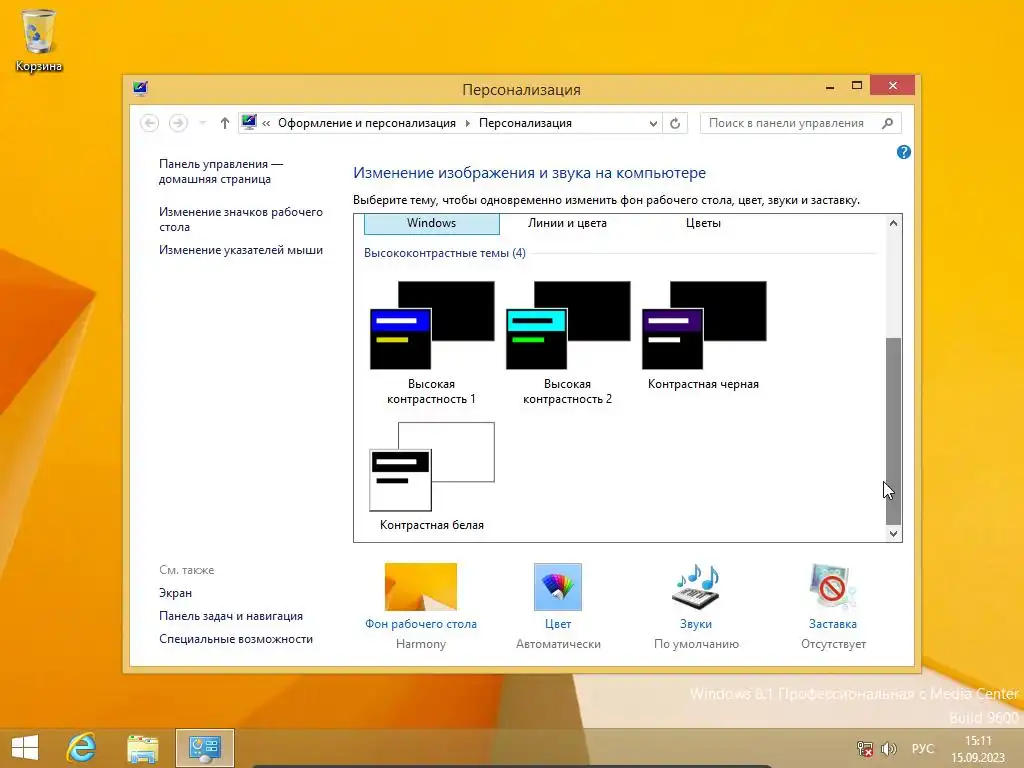Click the "Заставка" link text
The height and width of the screenshot is (768, 1024).
pyautogui.click(x=833, y=624)
